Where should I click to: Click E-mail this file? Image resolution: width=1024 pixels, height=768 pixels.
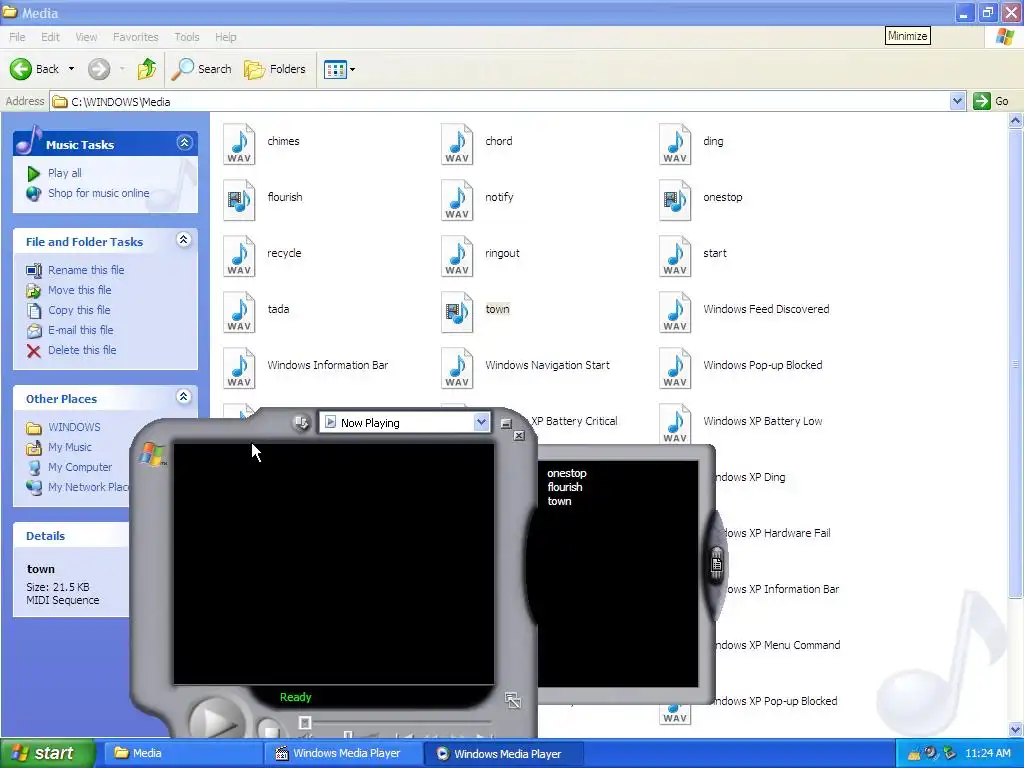click(80, 330)
